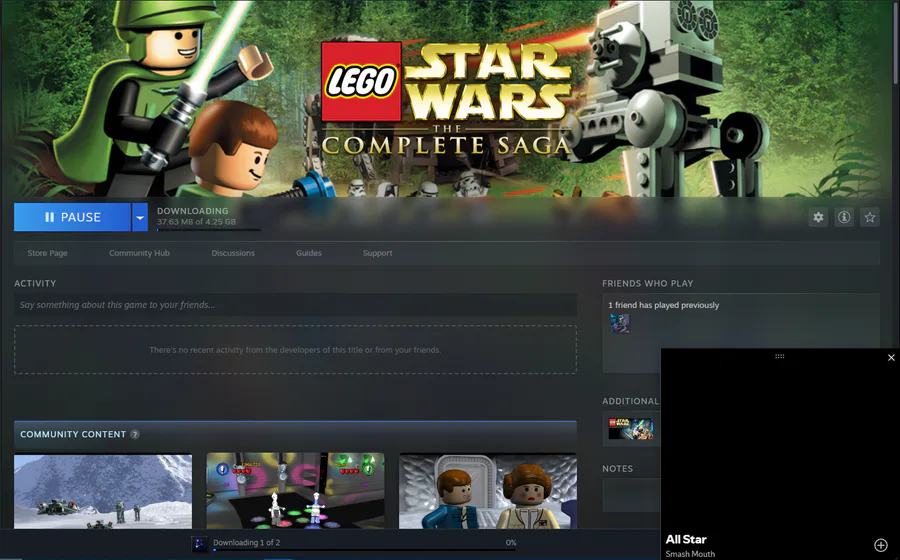Click game icon in download status bar
This screenshot has width=900, height=560.
coord(199,543)
